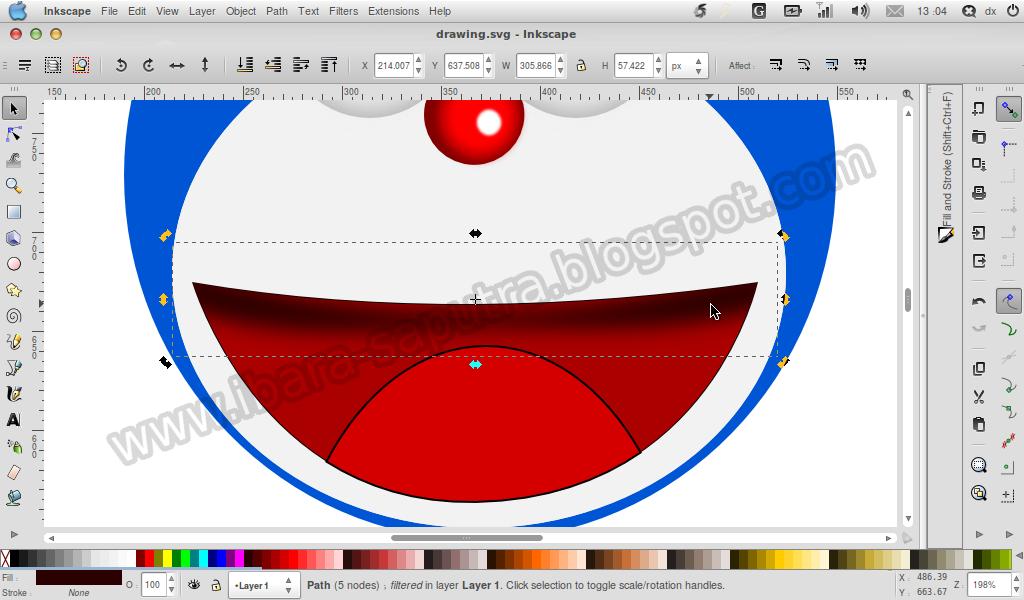The image size is (1024, 600).
Task: Raise selection one step
Action: 301,65
